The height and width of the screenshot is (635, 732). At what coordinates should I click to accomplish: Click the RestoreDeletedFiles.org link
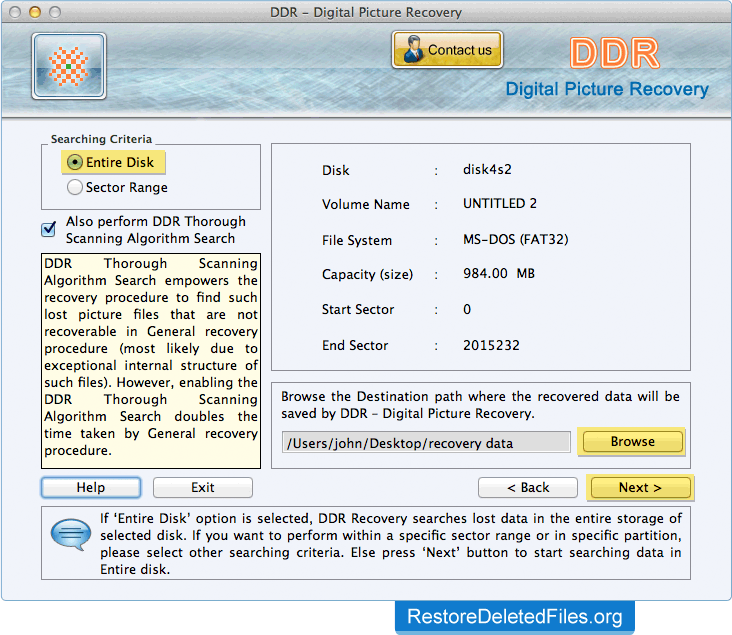[514, 617]
